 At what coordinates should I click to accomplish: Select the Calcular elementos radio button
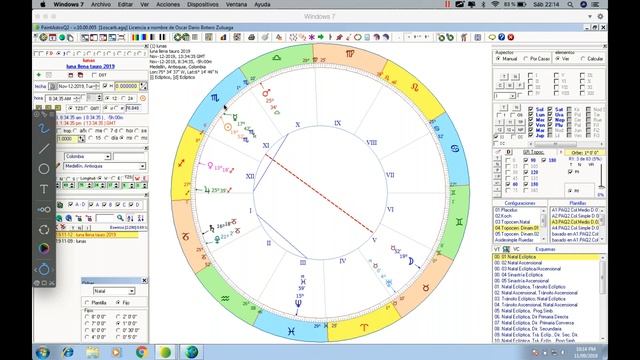(583, 59)
